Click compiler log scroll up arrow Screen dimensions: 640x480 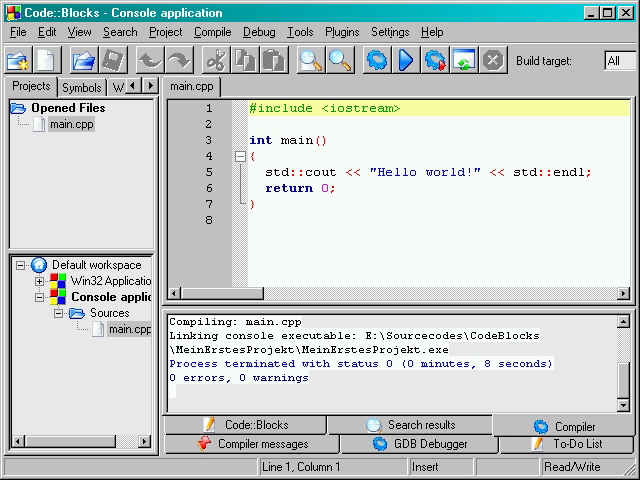623,322
